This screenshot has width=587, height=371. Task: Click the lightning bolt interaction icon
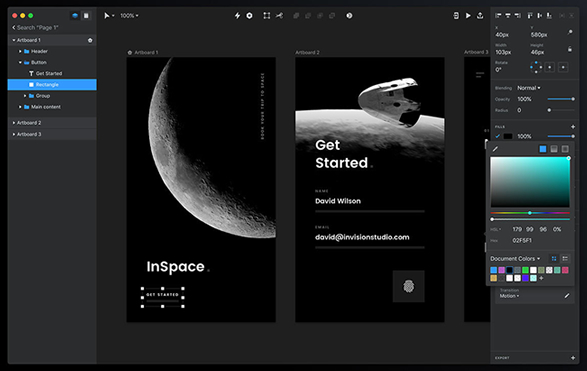(x=237, y=16)
